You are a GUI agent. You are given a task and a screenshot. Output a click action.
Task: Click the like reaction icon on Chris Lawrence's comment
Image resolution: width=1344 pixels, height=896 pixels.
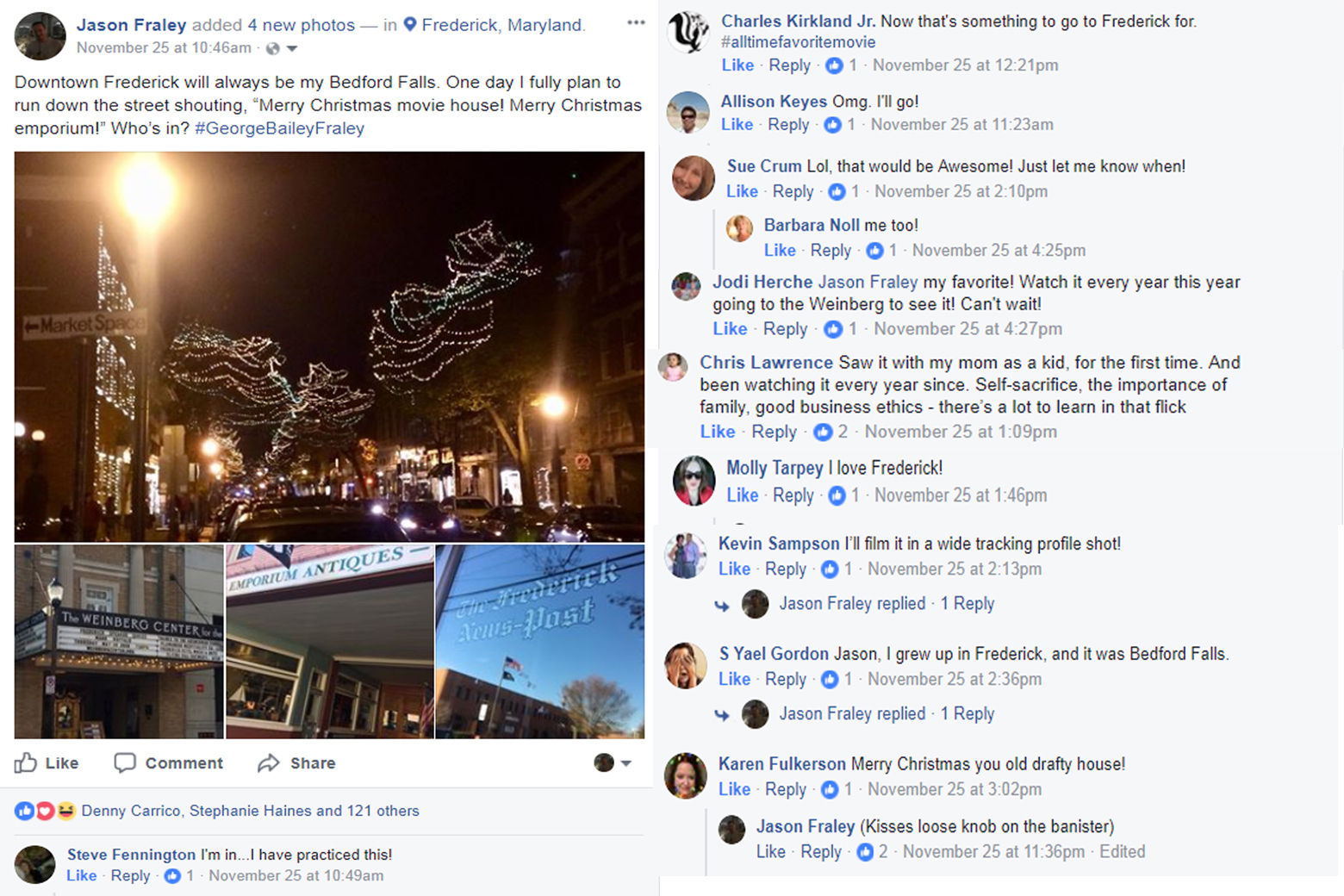tap(823, 432)
